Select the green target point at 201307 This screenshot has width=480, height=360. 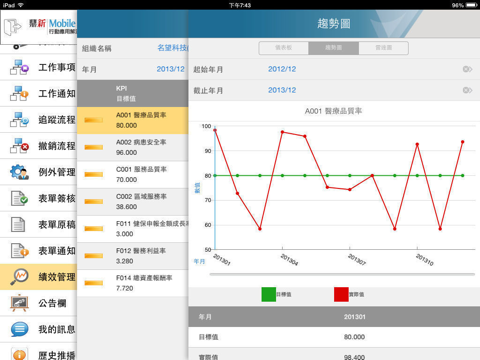(350, 175)
